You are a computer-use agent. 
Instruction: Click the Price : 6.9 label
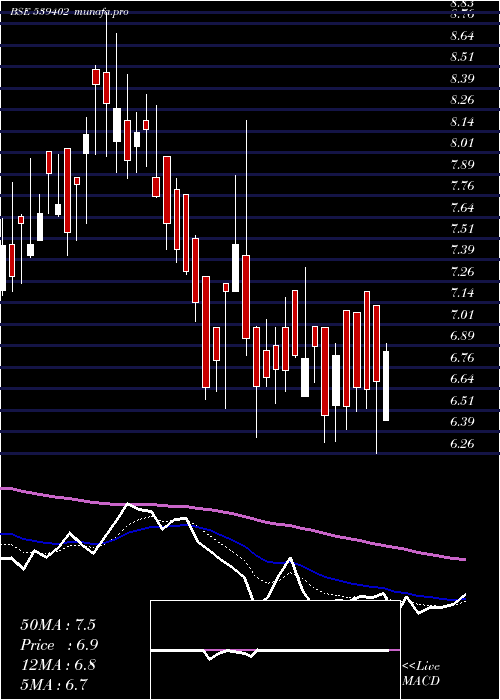coord(59,645)
